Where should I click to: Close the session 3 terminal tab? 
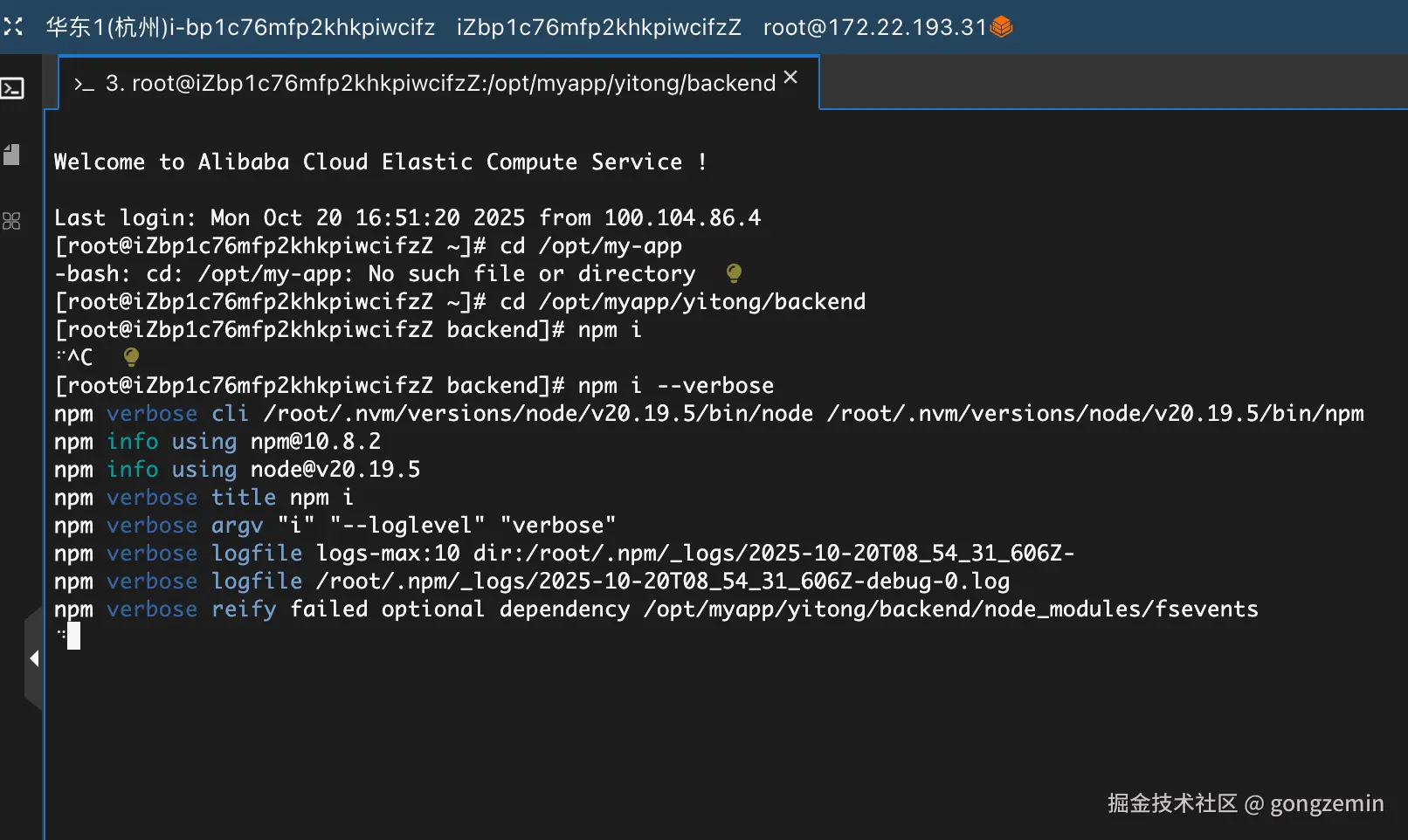tap(790, 78)
